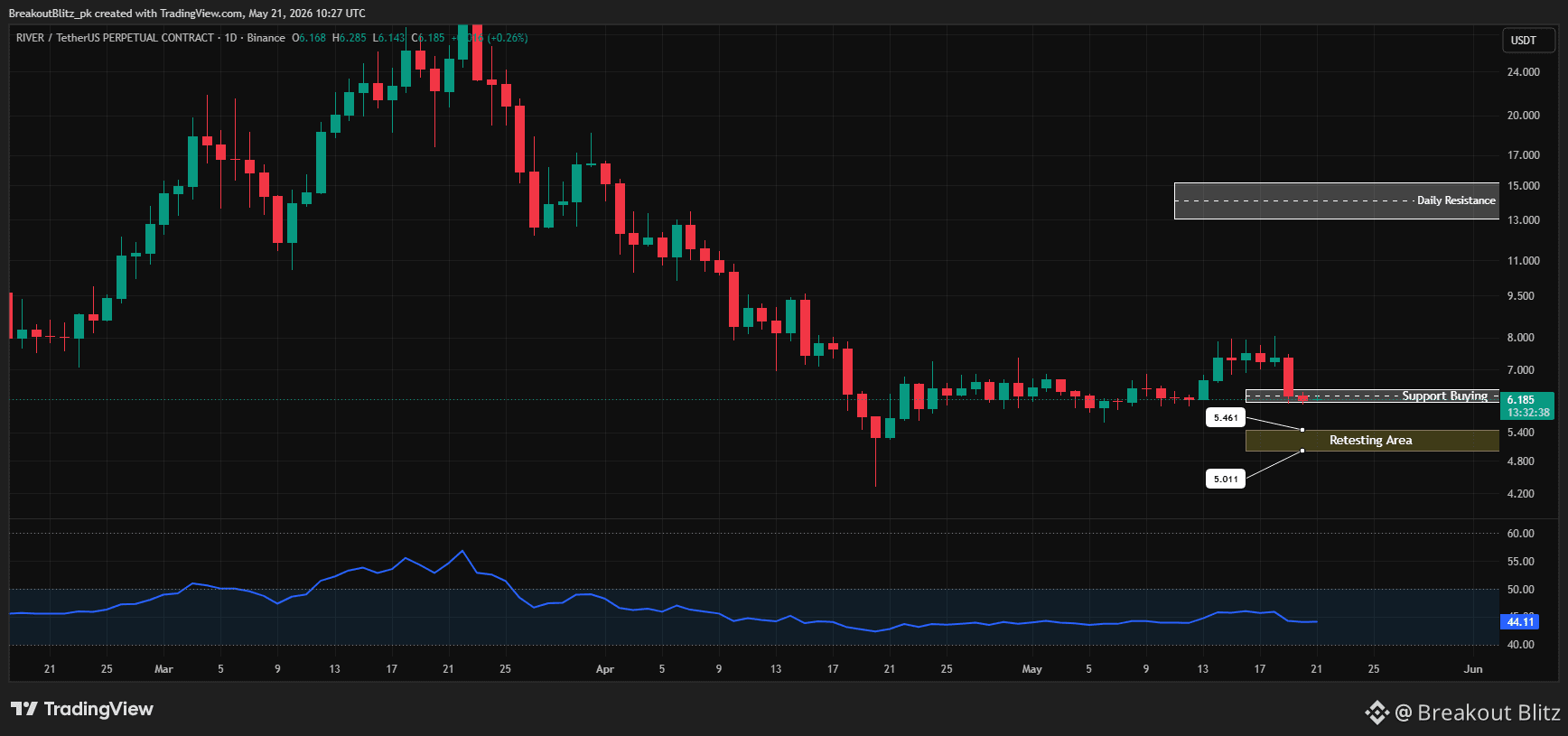Click the countdown timer 13:32:38 on price axis

click(1528, 413)
